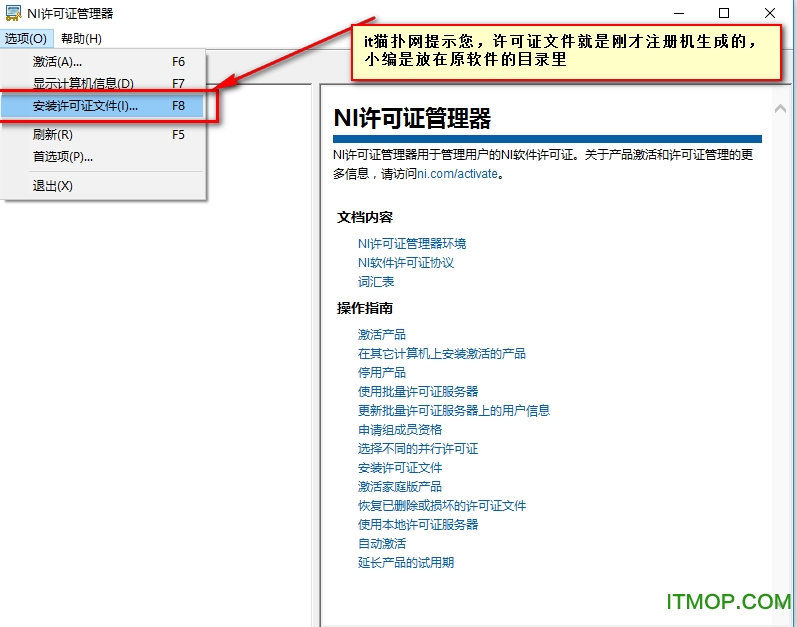Image resolution: width=797 pixels, height=627 pixels.
Task: Select 退出(X) to quit
Action: point(103,186)
